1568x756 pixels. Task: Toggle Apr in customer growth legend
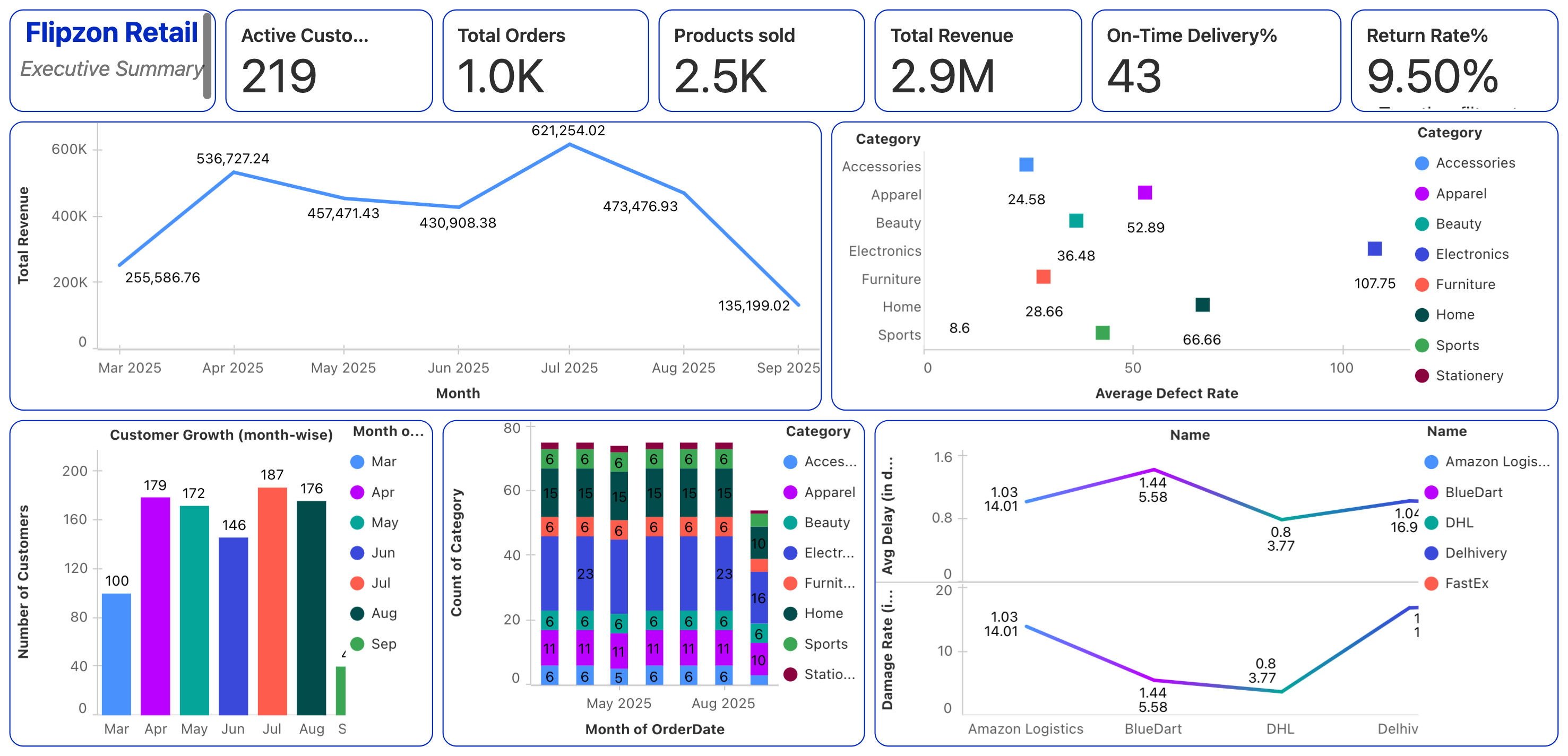(382, 492)
